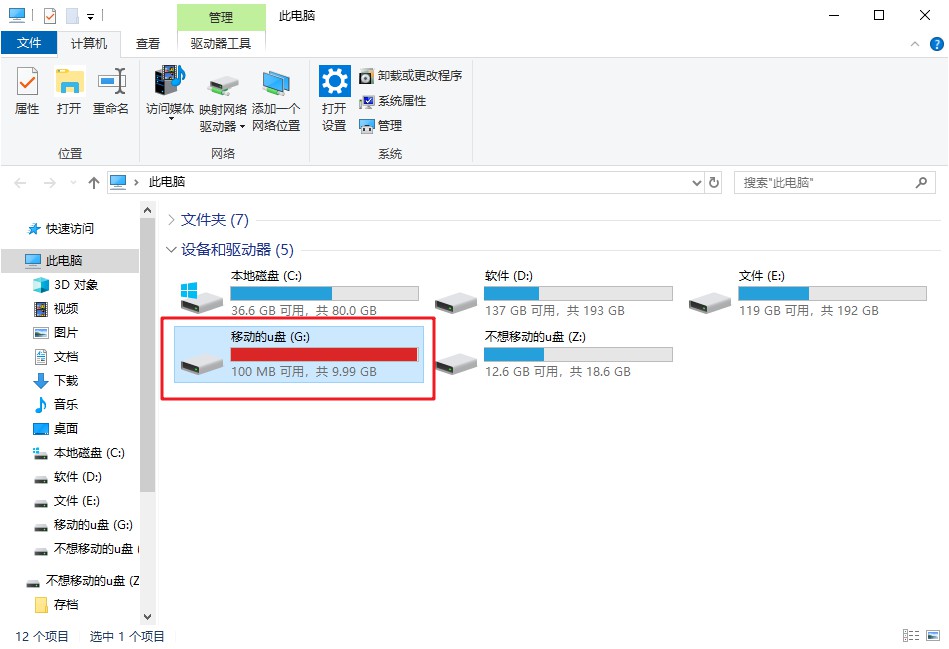
Task: Click the search box for This PC
Action: [x=825, y=183]
